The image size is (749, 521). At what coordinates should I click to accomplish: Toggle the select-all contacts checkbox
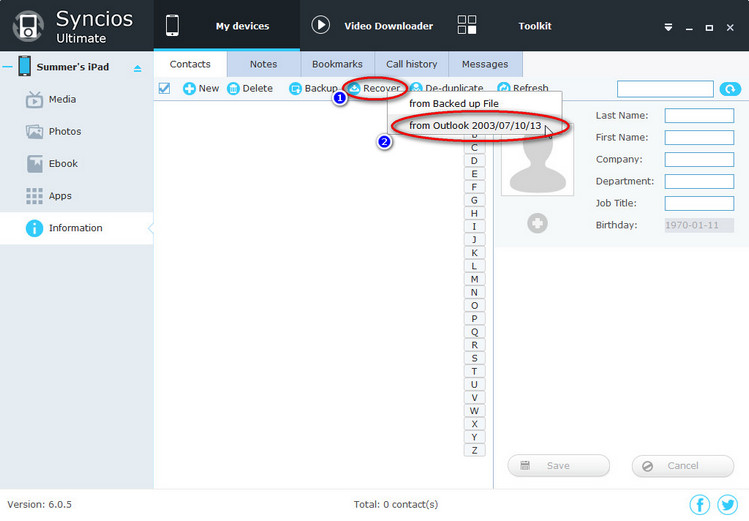164,88
